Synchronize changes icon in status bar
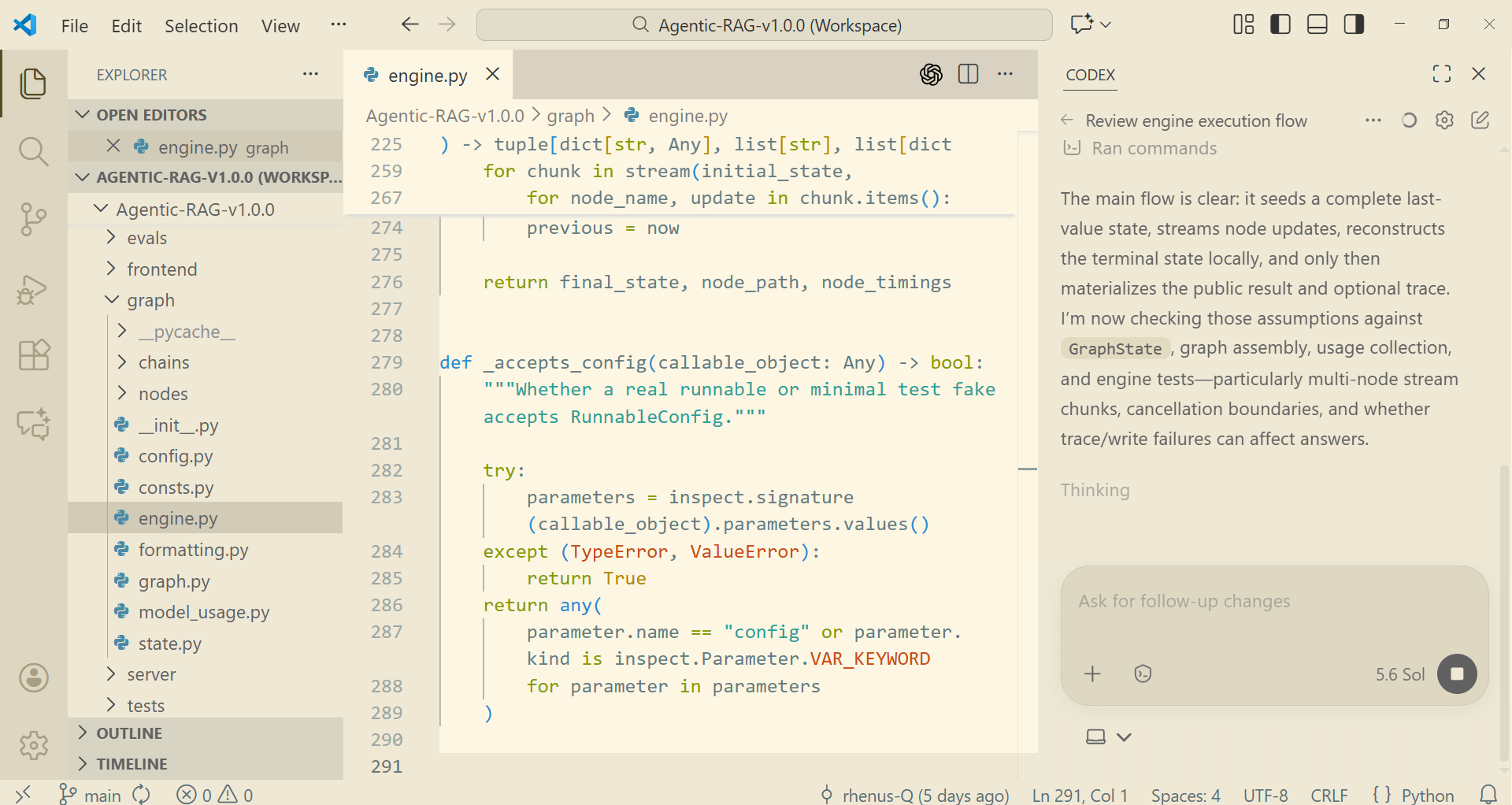Viewport: 1512px width, 805px height. pos(141,795)
